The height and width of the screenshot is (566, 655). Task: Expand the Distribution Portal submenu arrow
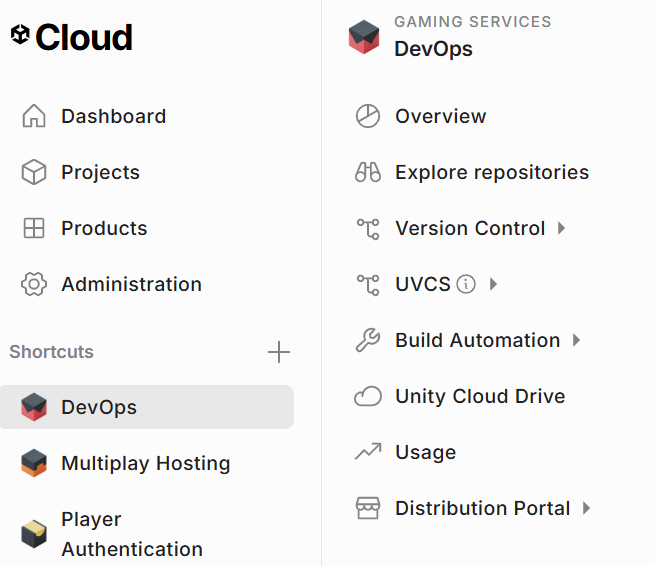[x=587, y=508]
